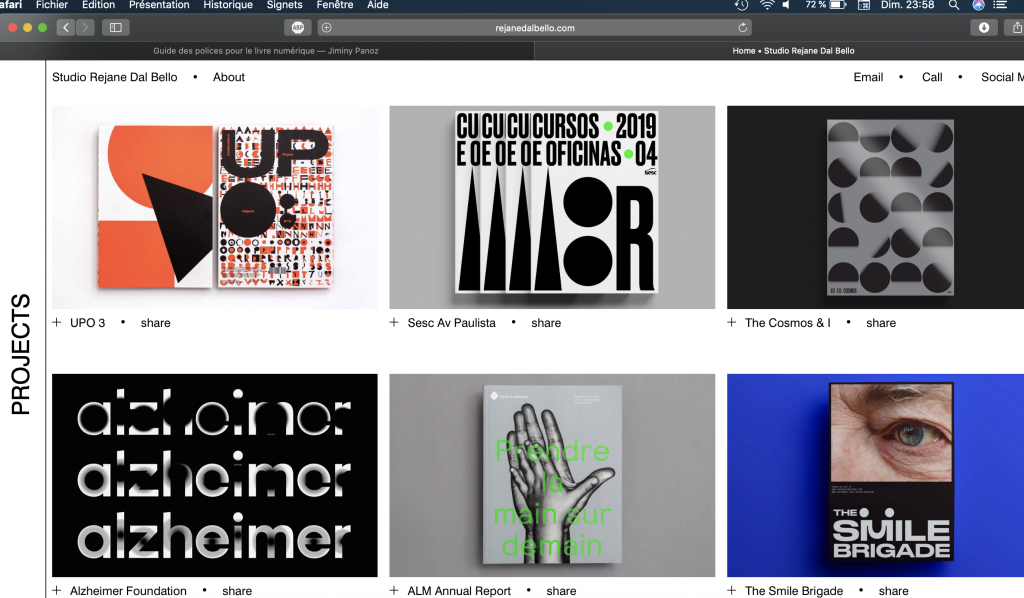Share the ALM Annual Report project

(x=561, y=591)
